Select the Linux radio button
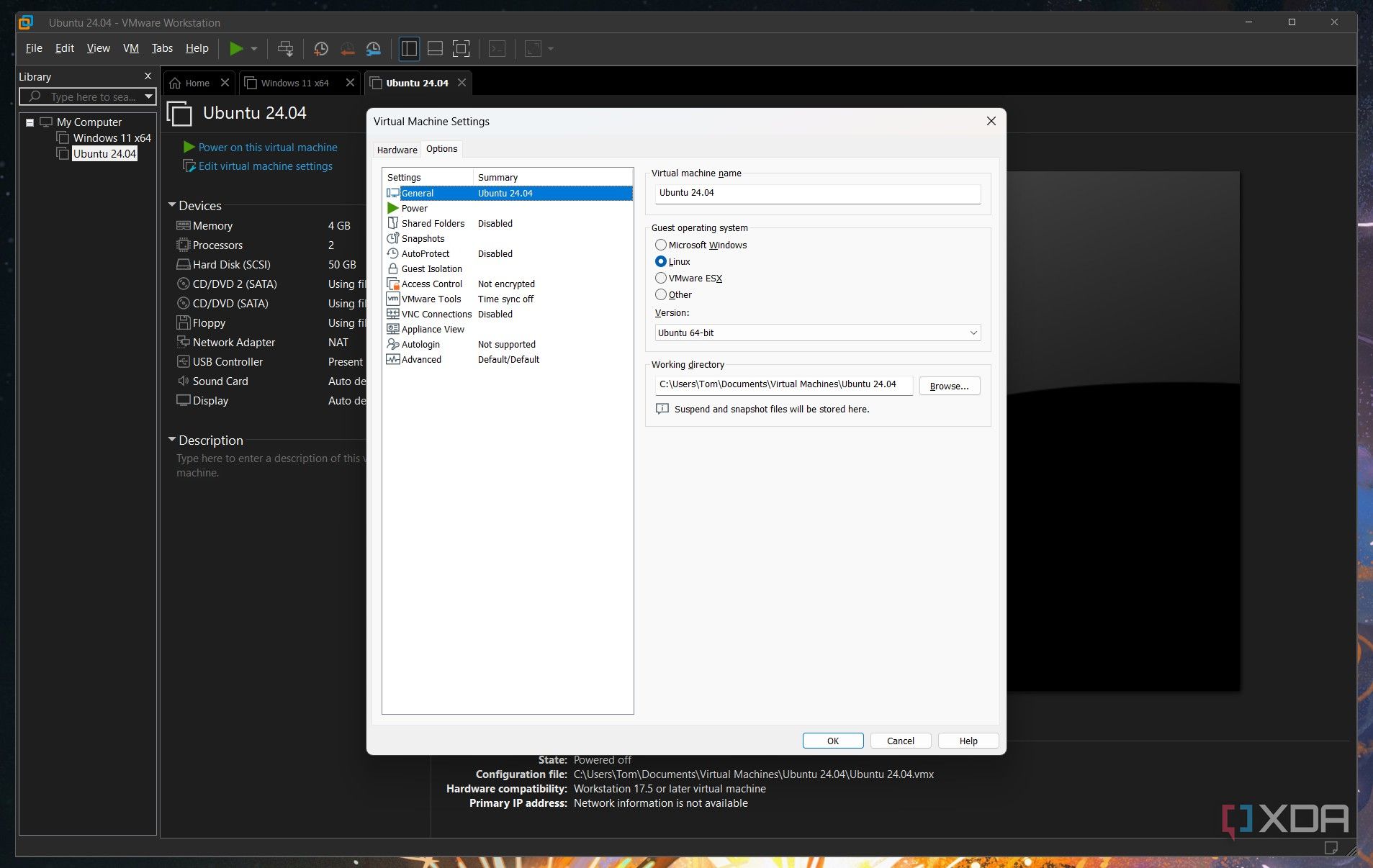 click(660, 261)
